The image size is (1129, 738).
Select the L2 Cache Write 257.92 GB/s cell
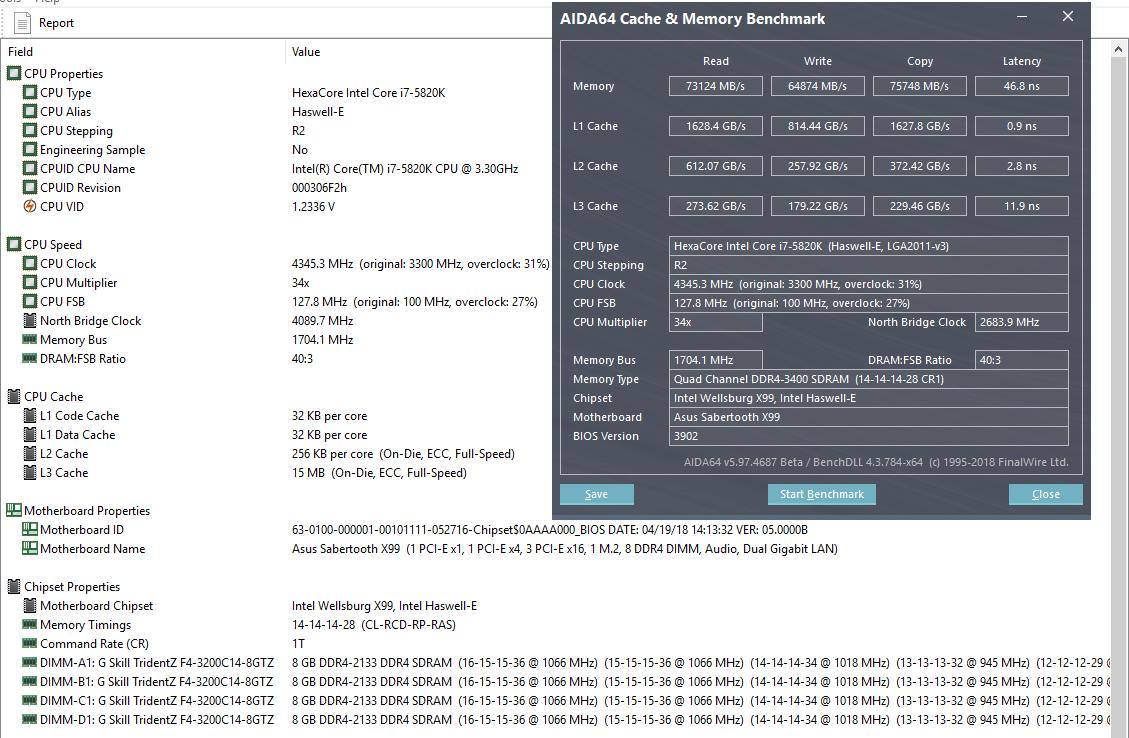coord(817,166)
